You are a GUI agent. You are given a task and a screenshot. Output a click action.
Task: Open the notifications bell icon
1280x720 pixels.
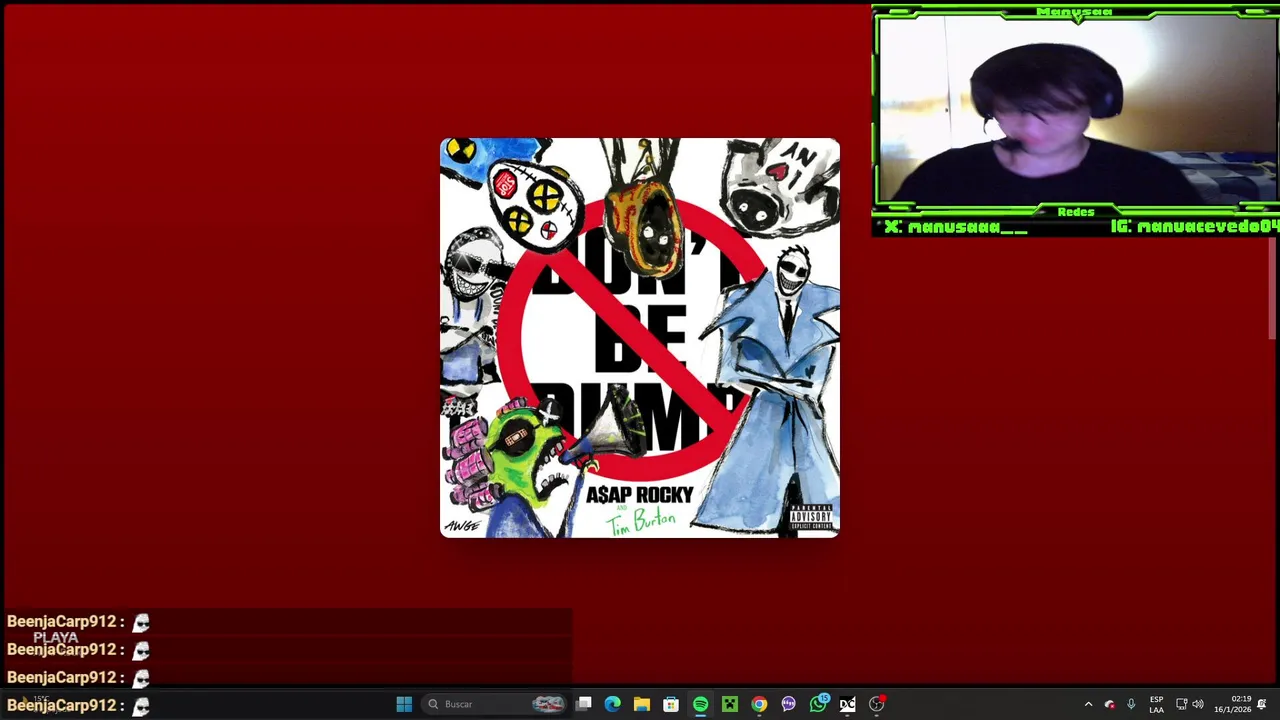[1262, 704]
